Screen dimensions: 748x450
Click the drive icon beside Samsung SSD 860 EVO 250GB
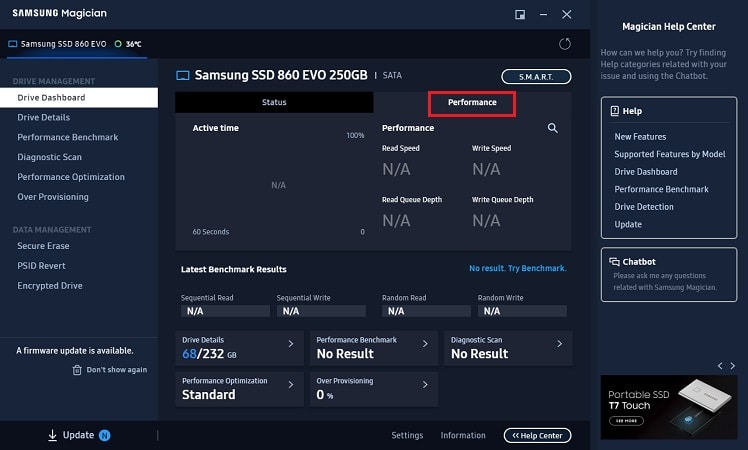pyautogui.click(x=183, y=75)
